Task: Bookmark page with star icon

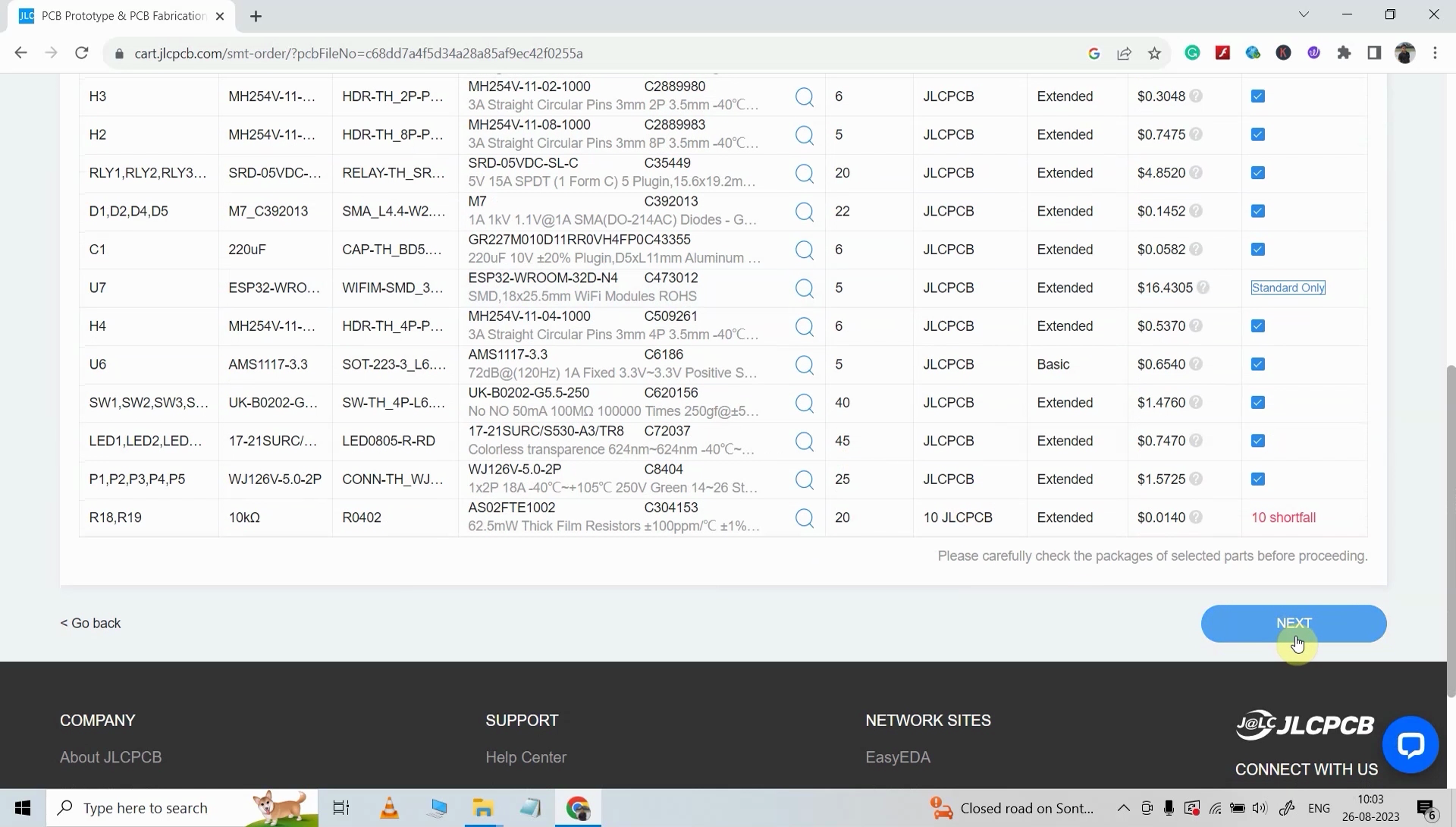Action: [x=1154, y=53]
